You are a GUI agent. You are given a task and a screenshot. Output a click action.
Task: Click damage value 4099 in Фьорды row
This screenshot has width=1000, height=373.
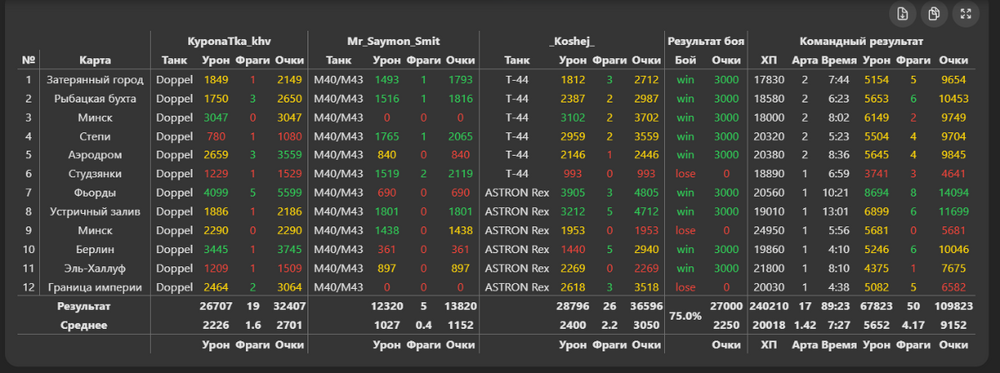216,193
